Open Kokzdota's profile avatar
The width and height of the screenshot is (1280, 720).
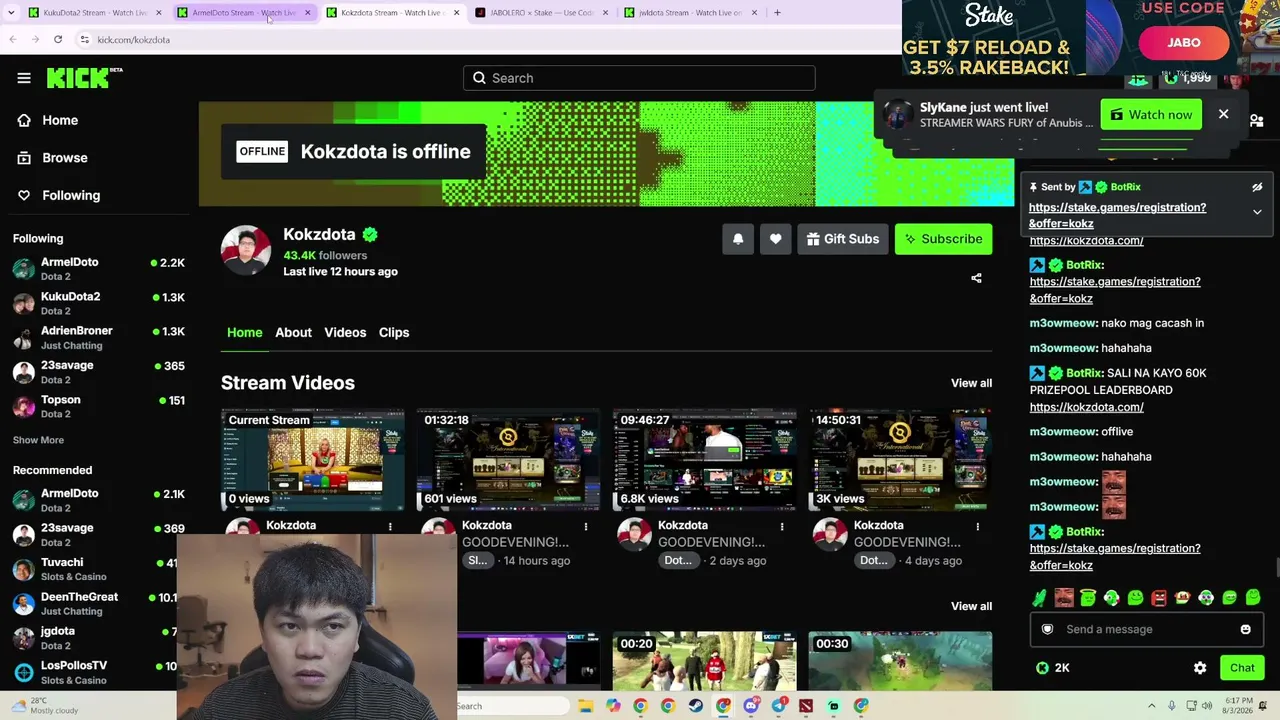coord(246,250)
